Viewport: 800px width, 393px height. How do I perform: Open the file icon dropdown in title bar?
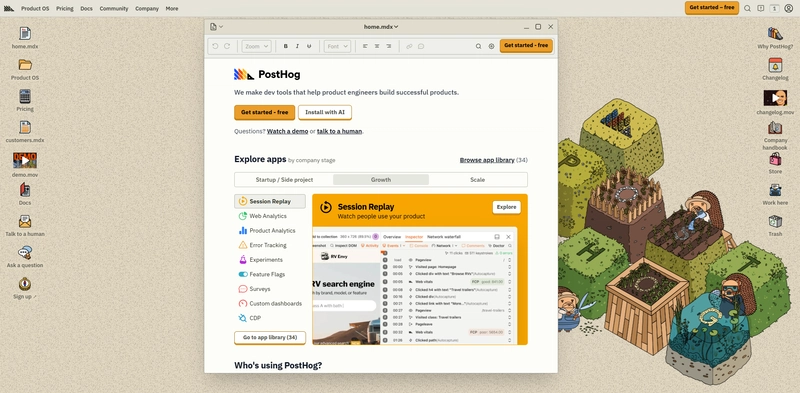[x=216, y=27]
